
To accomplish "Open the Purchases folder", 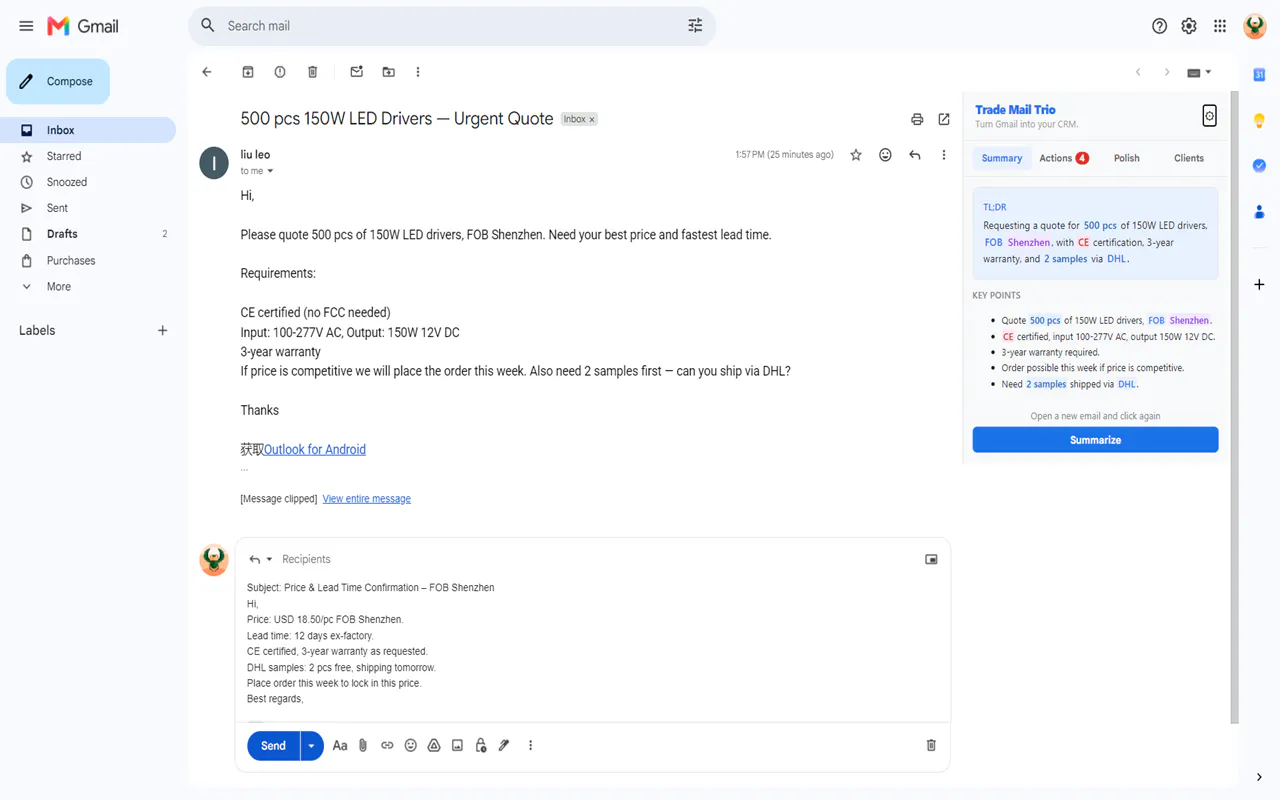I will (88, 260).
